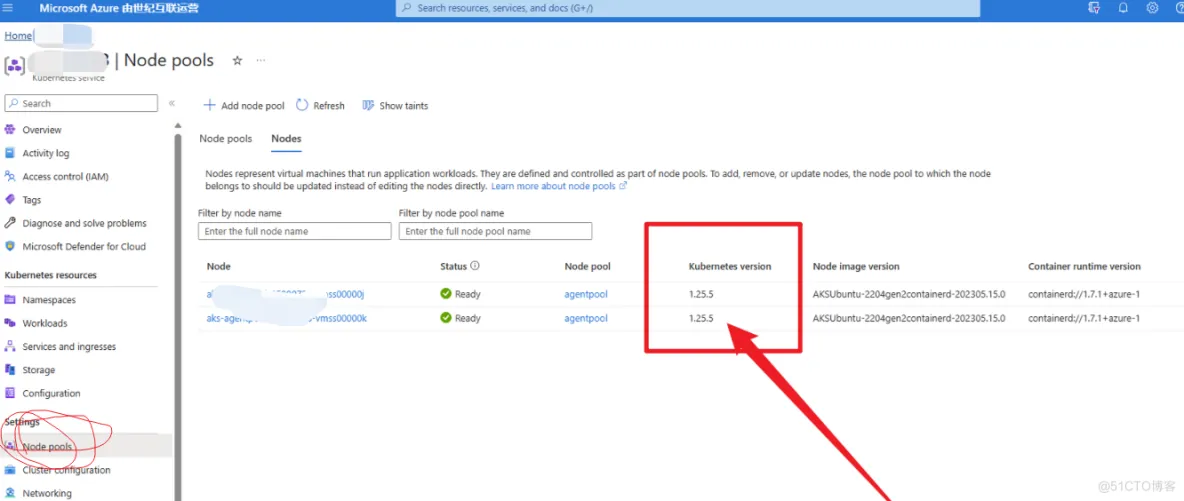Click the Status info icon
The height and width of the screenshot is (501, 1184).
(x=475, y=266)
